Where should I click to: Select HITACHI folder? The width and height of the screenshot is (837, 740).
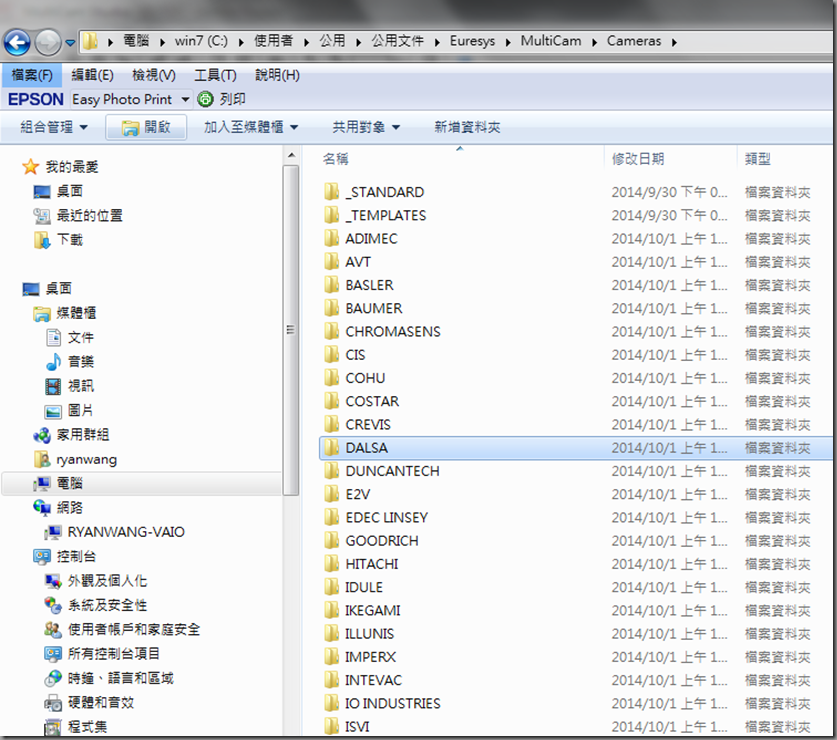(x=372, y=564)
